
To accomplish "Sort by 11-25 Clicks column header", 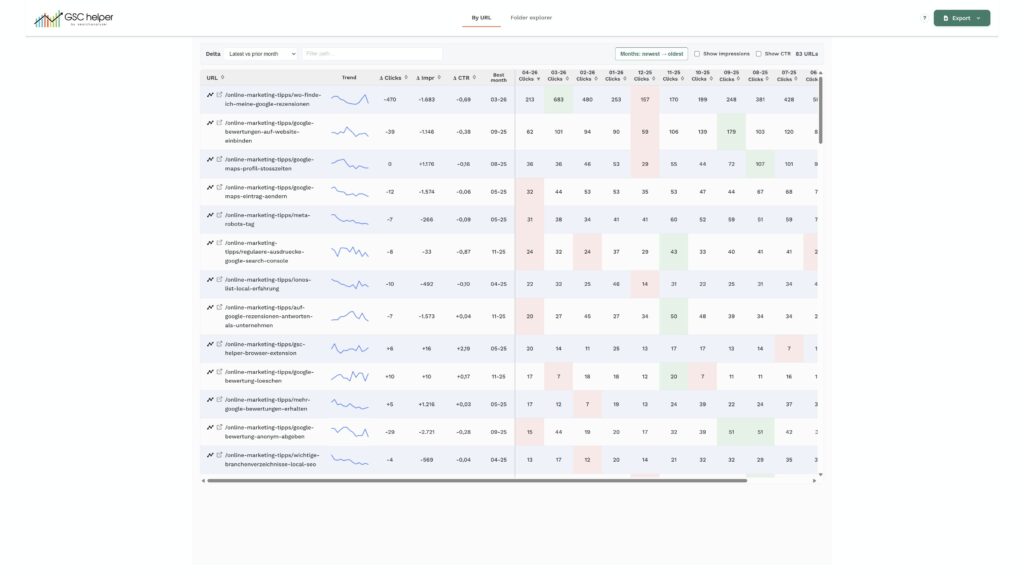I will pos(673,76).
